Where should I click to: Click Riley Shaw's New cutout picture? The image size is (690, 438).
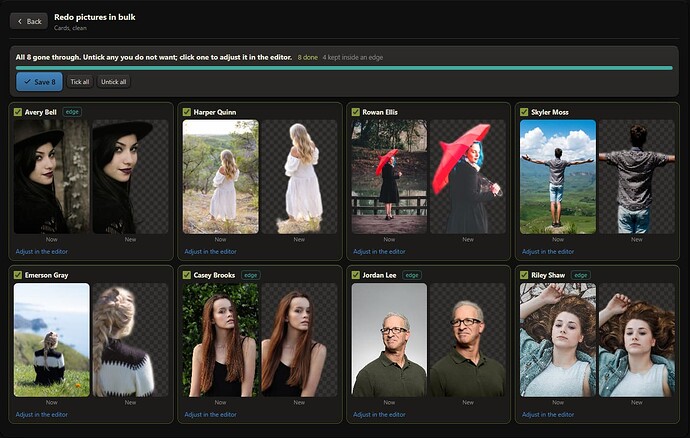pos(637,340)
